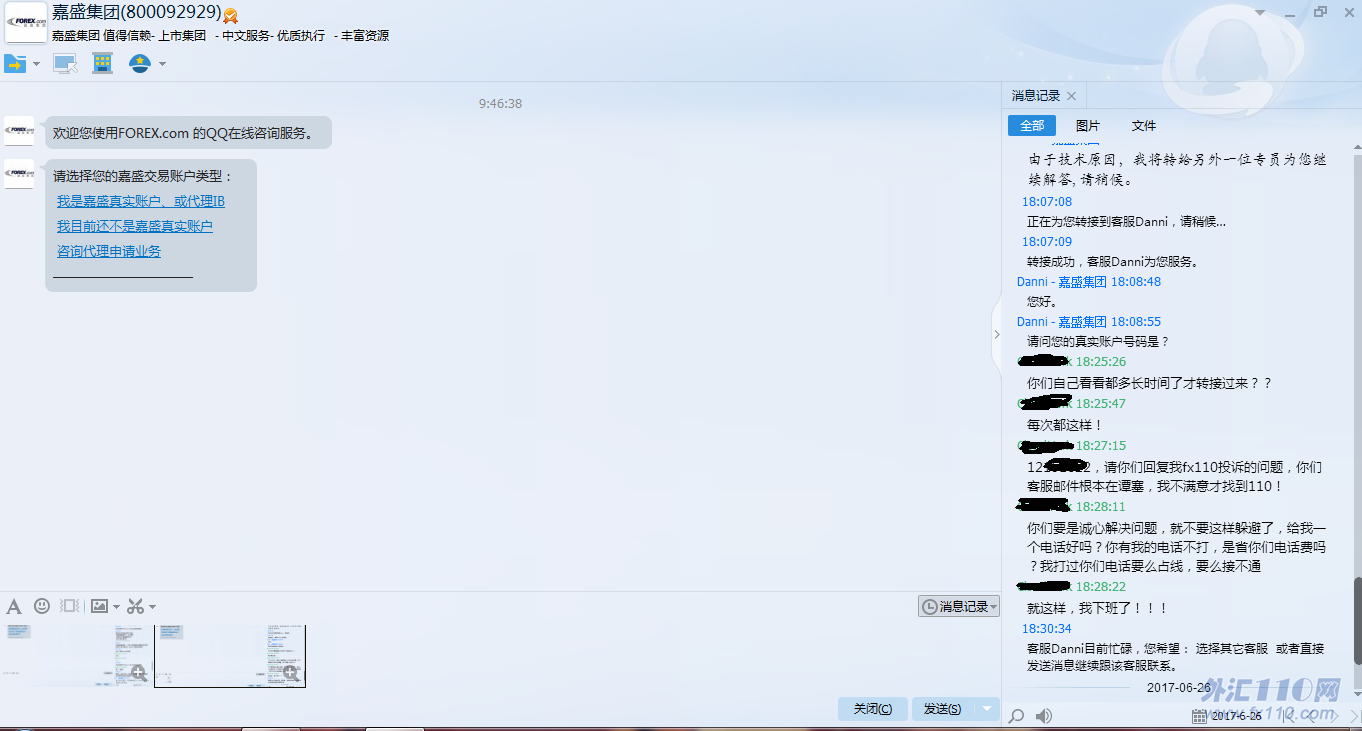Click the message history scrollbar thumb

(x=1357, y=621)
